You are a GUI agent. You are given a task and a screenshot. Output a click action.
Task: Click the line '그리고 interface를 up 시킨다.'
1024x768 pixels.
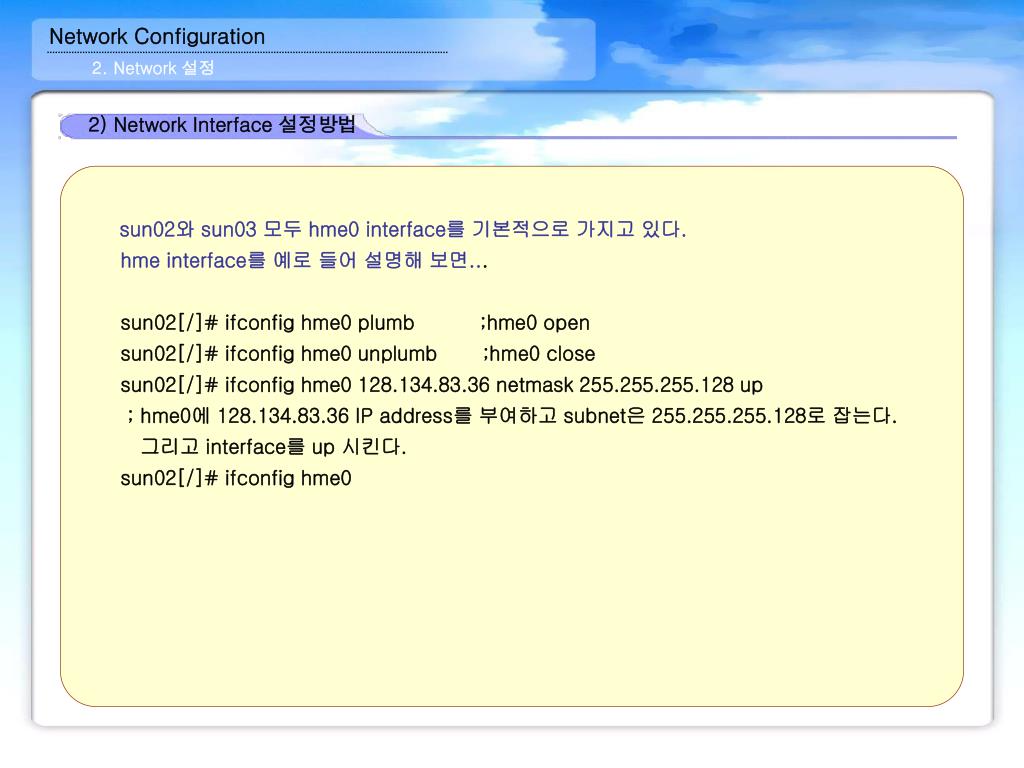click(273, 447)
